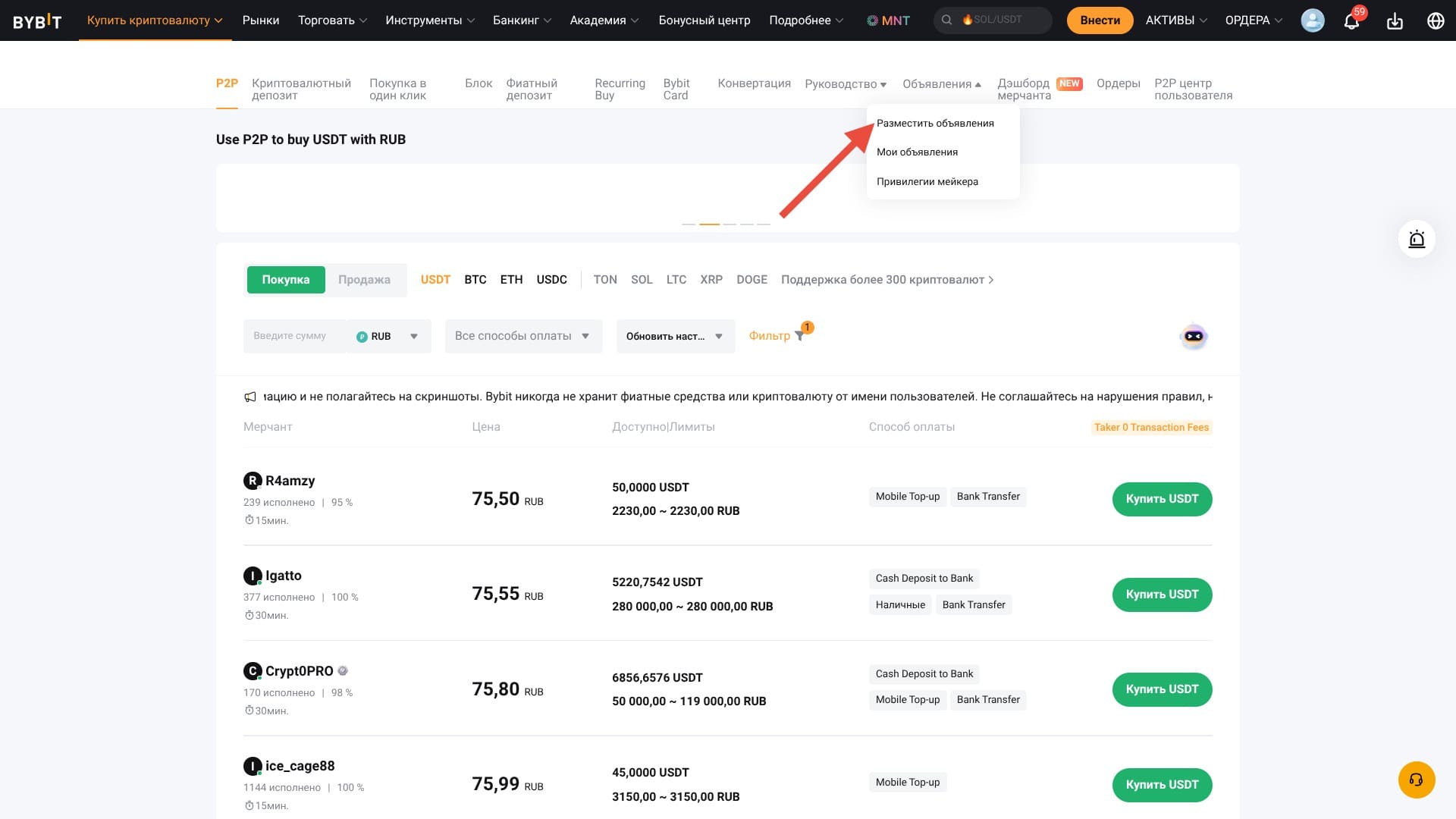Open Криптовалютный депозит tab
Image resolution: width=1456 pixels, height=819 pixels.
click(301, 89)
